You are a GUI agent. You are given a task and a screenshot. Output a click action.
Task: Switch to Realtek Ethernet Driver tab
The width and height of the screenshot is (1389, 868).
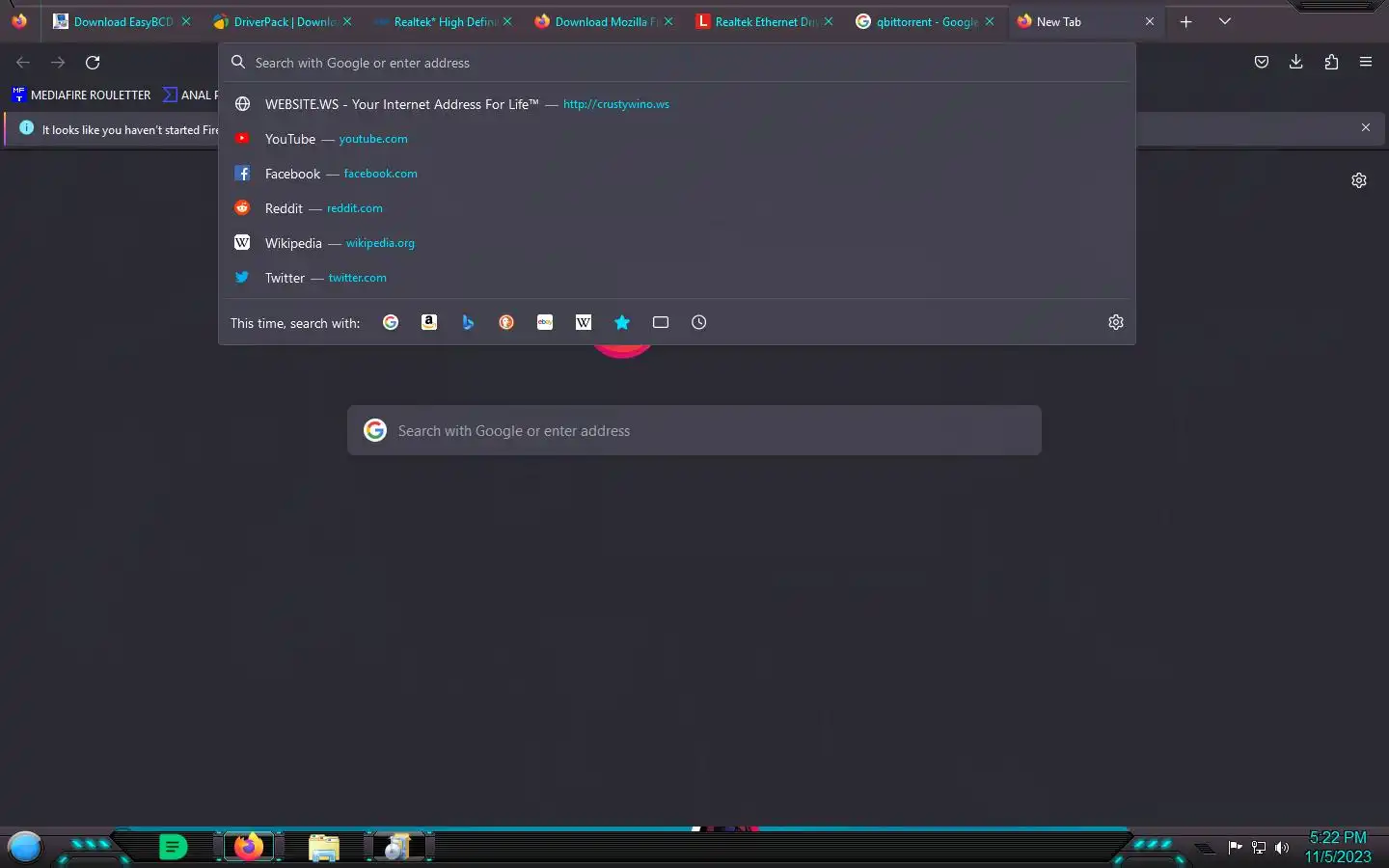pyautogui.click(x=763, y=21)
